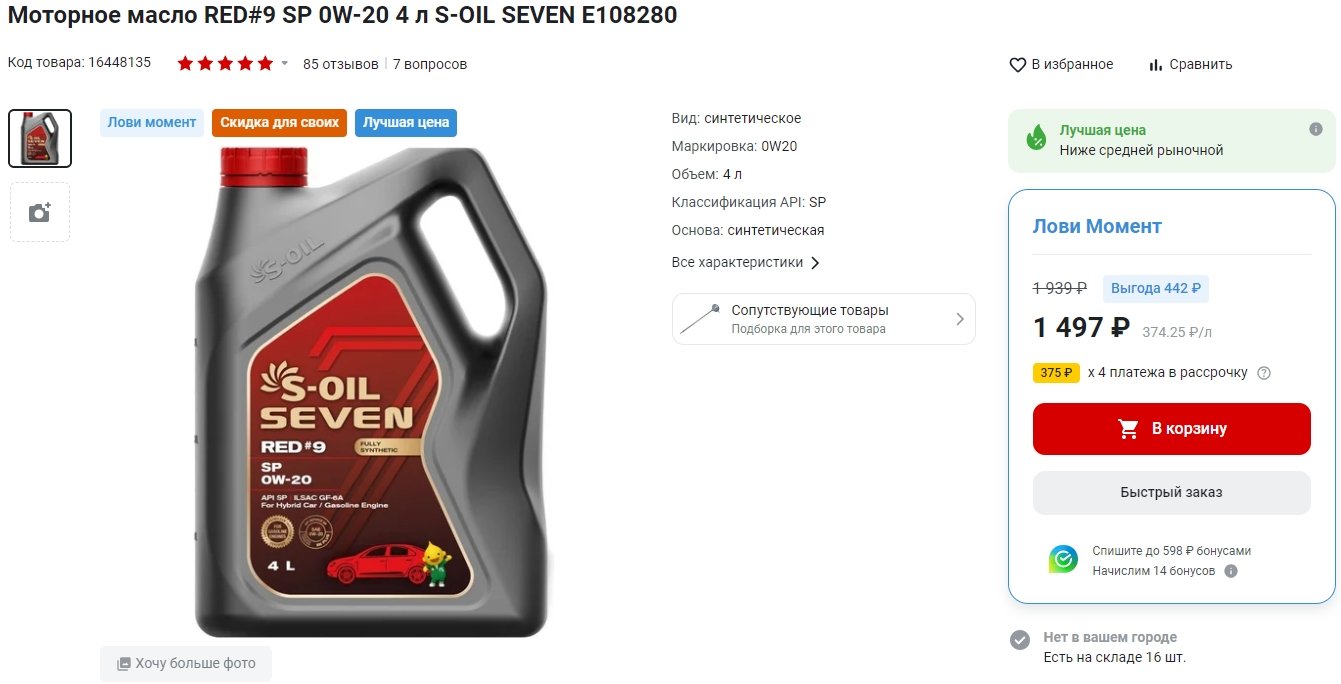Click the Сравнить bar chart icon
The height and width of the screenshot is (684, 1341).
point(1156,64)
